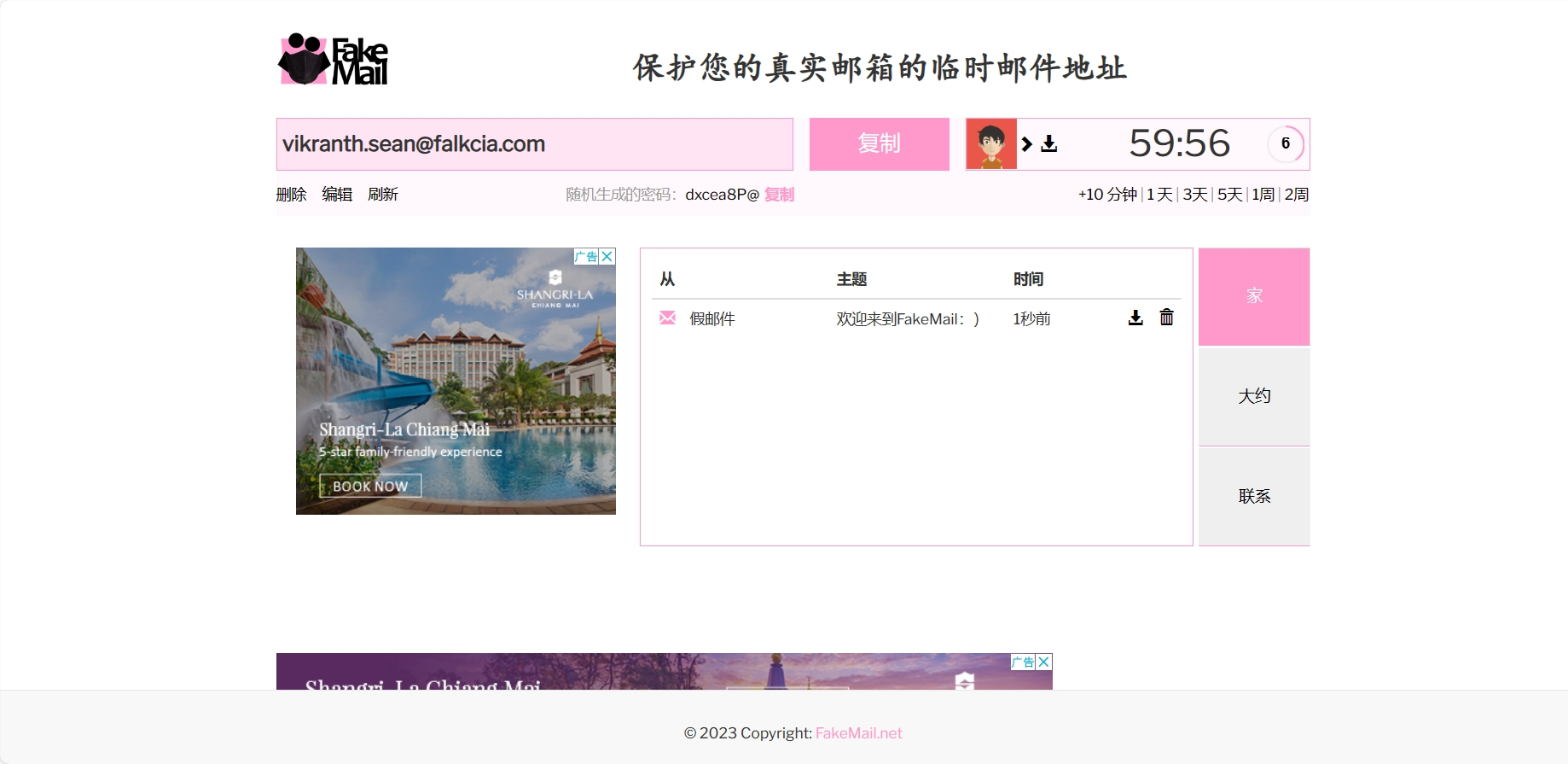The width and height of the screenshot is (1568, 764).
Task: Select the 家 tab
Action: tap(1254, 296)
